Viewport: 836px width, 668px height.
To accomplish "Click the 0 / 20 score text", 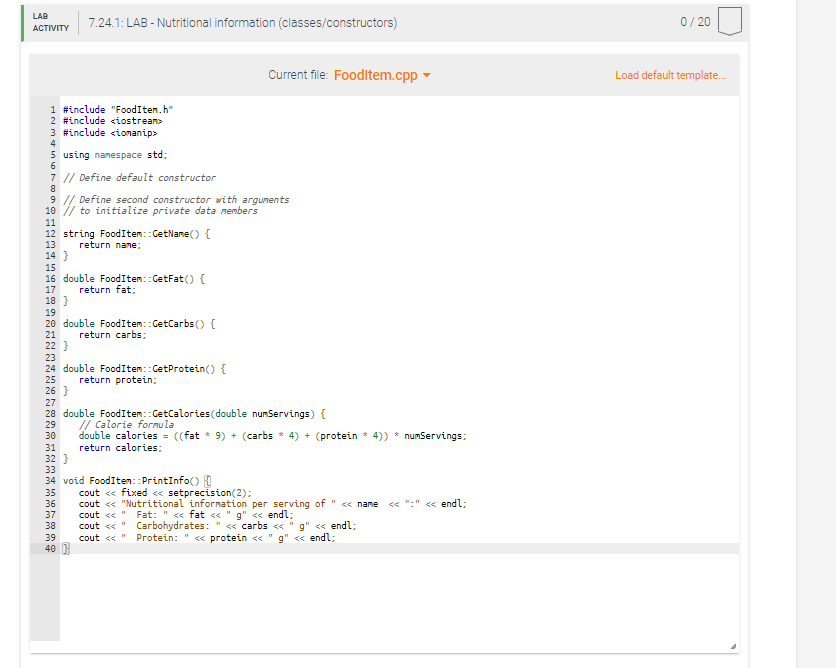I will 695,22.
